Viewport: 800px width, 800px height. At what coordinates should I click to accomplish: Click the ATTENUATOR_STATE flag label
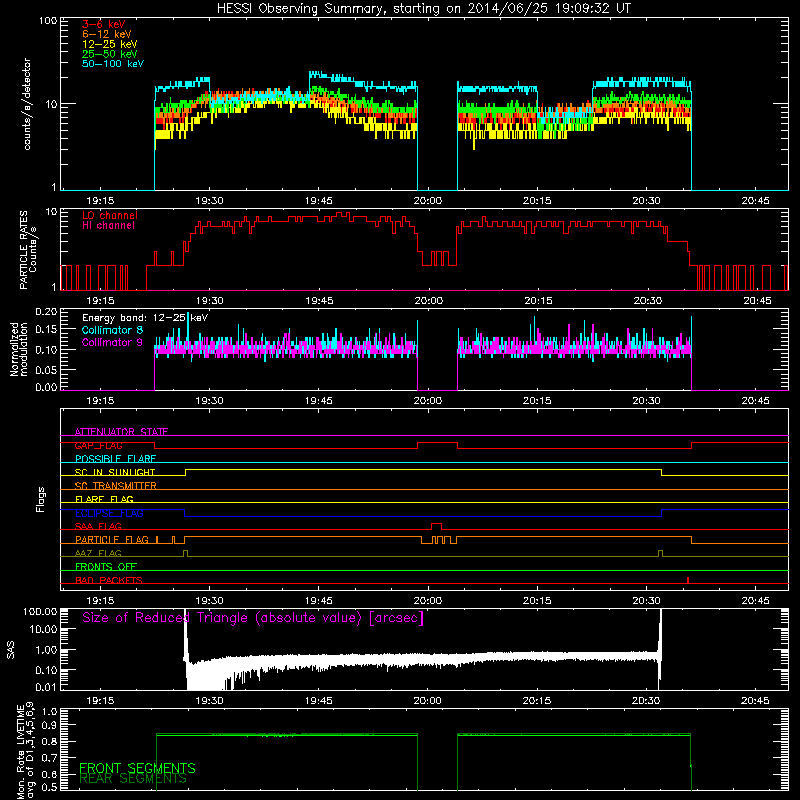(x=121, y=432)
